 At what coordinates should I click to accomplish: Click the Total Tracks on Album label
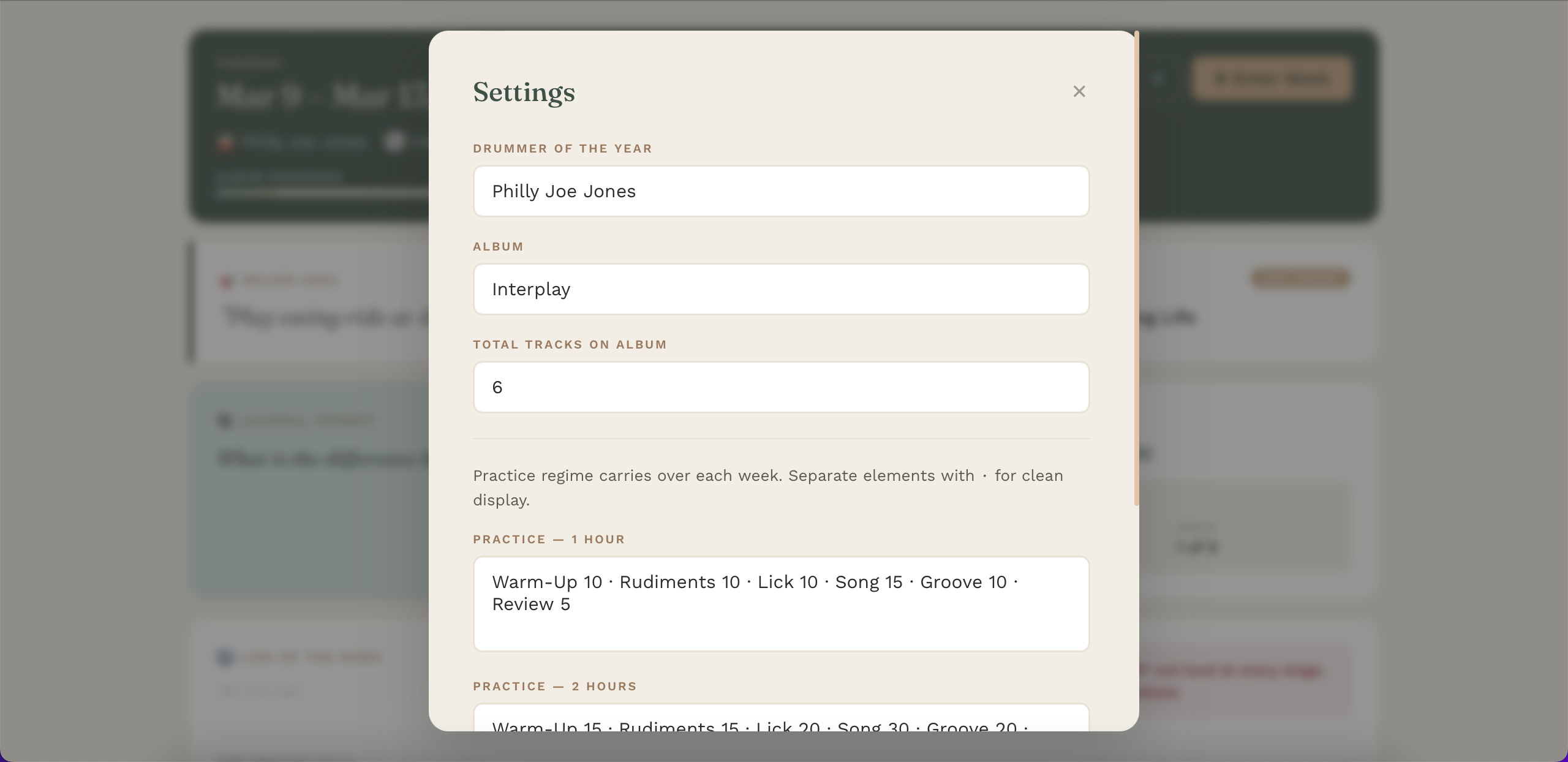[570, 345]
